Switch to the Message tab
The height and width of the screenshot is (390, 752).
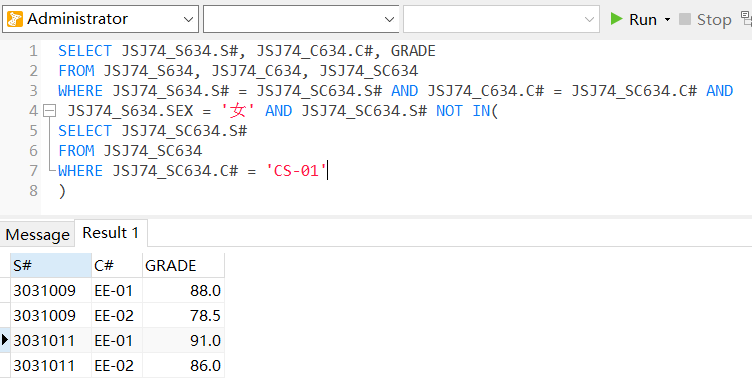coord(37,235)
